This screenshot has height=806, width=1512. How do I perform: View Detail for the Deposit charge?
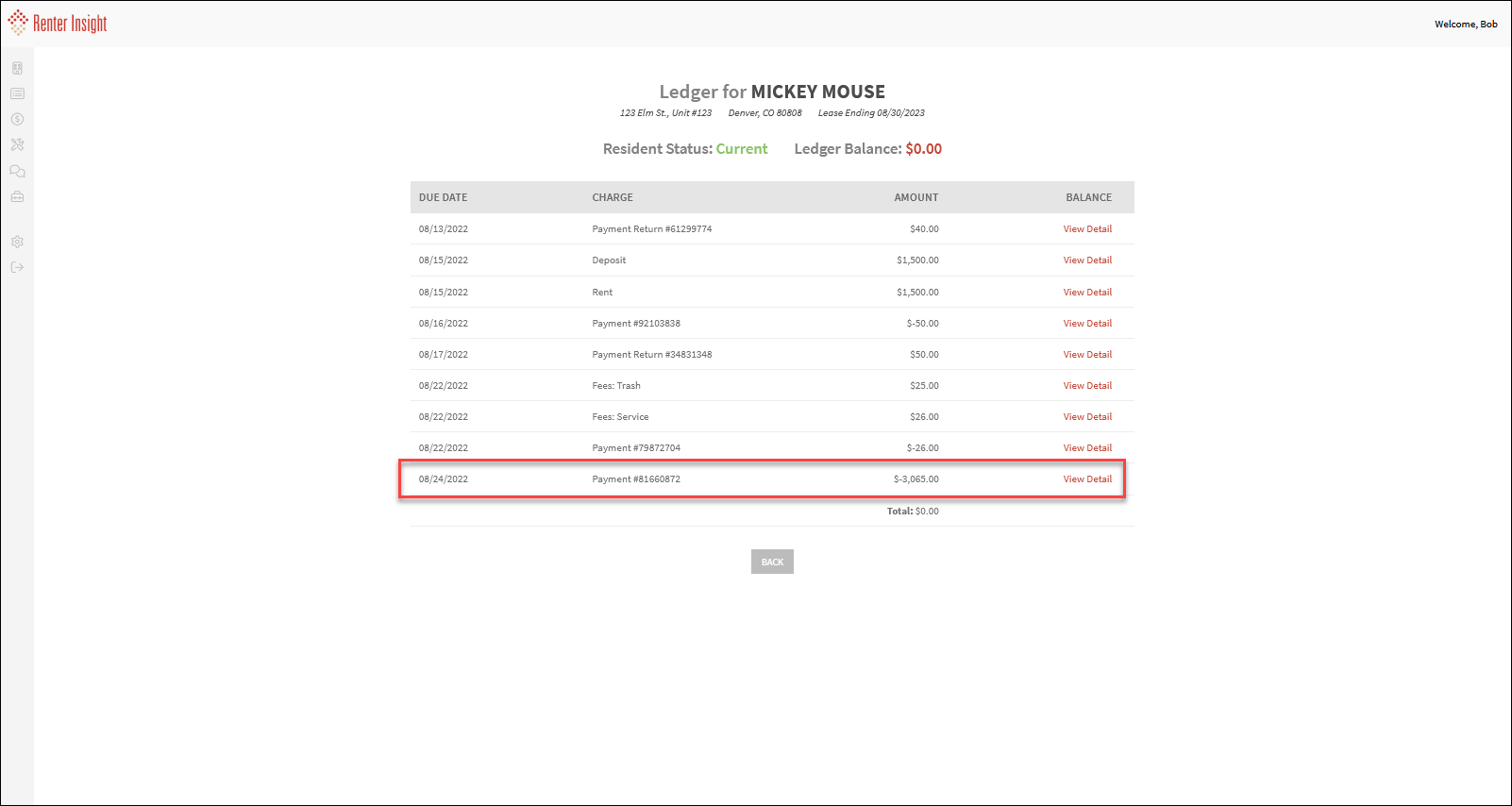pyautogui.click(x=1087, y=260)
